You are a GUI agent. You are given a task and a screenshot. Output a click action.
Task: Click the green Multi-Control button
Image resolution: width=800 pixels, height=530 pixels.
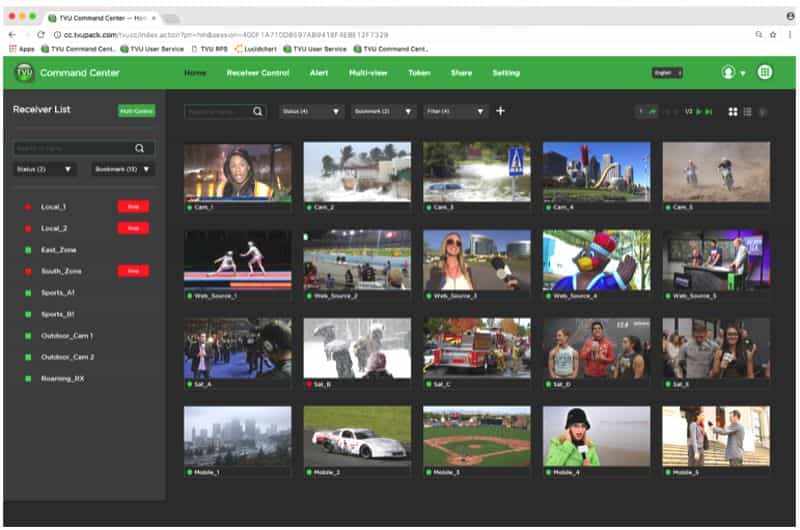point(136,111)
